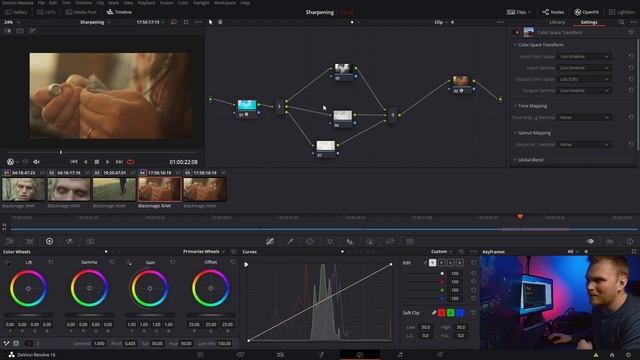Open the Qualifier eyedropper palette
Image resolution: width=640 pixels, height=360 pixels.
pyautogui.click(x=290, y=242)
